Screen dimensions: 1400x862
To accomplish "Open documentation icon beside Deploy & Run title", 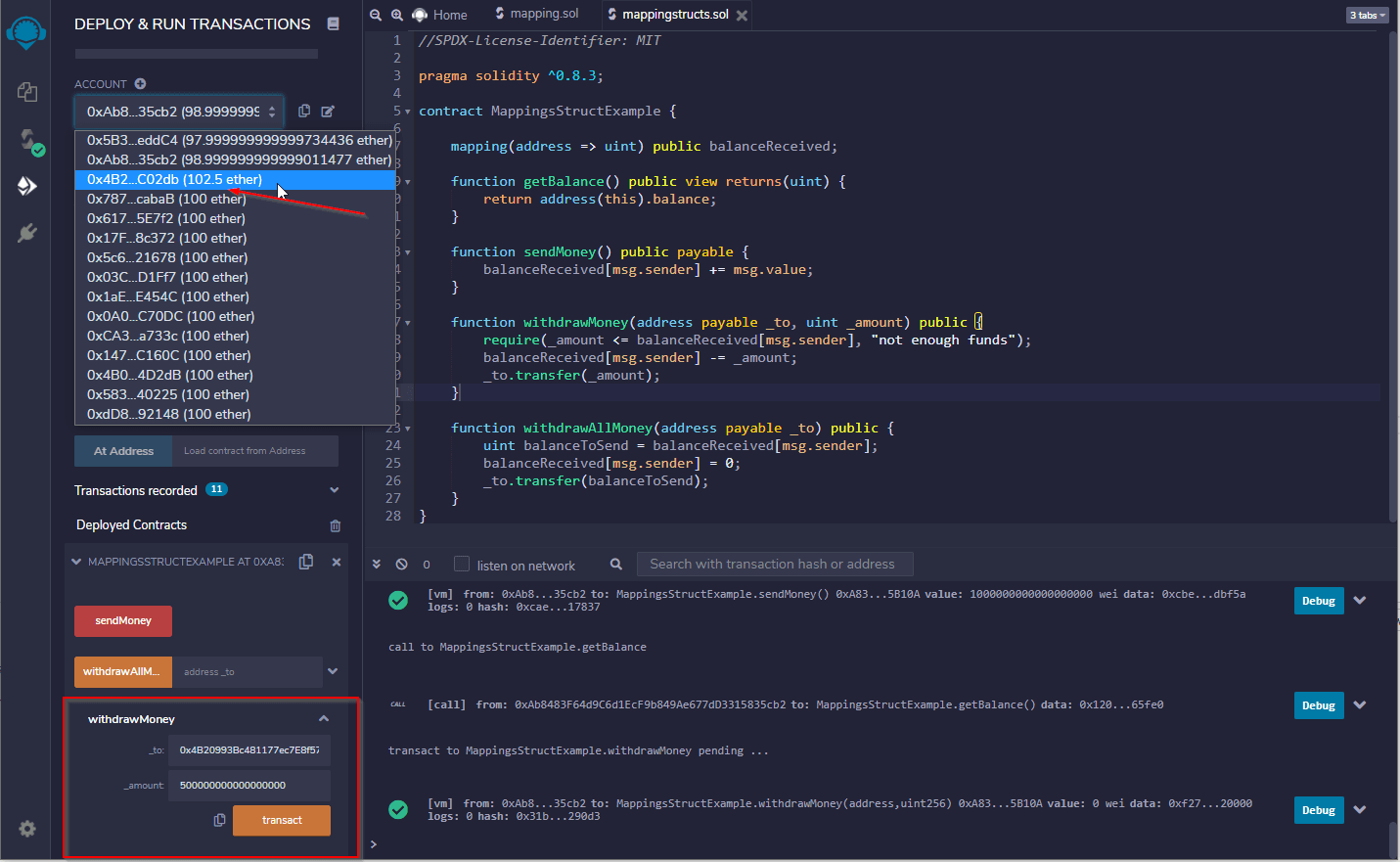I will (334, 23).
